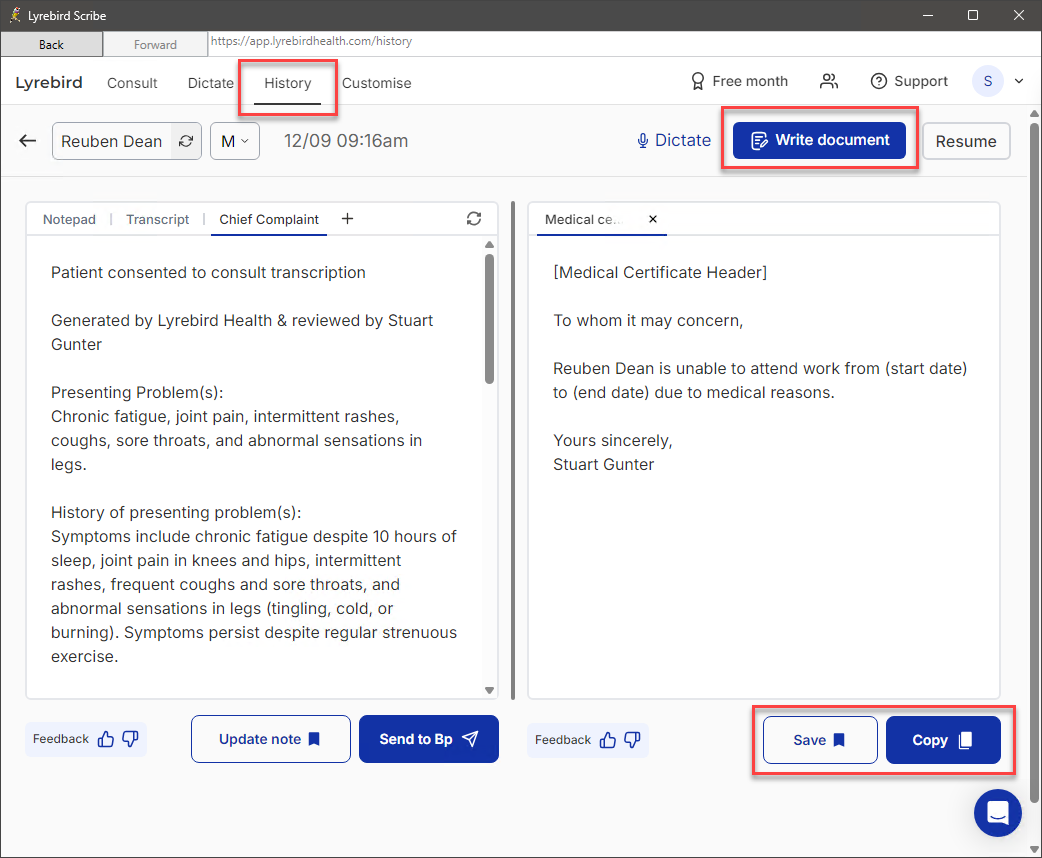The image size is (1042, 858).
Task: Click Update note button
Action: coord(270,739)
